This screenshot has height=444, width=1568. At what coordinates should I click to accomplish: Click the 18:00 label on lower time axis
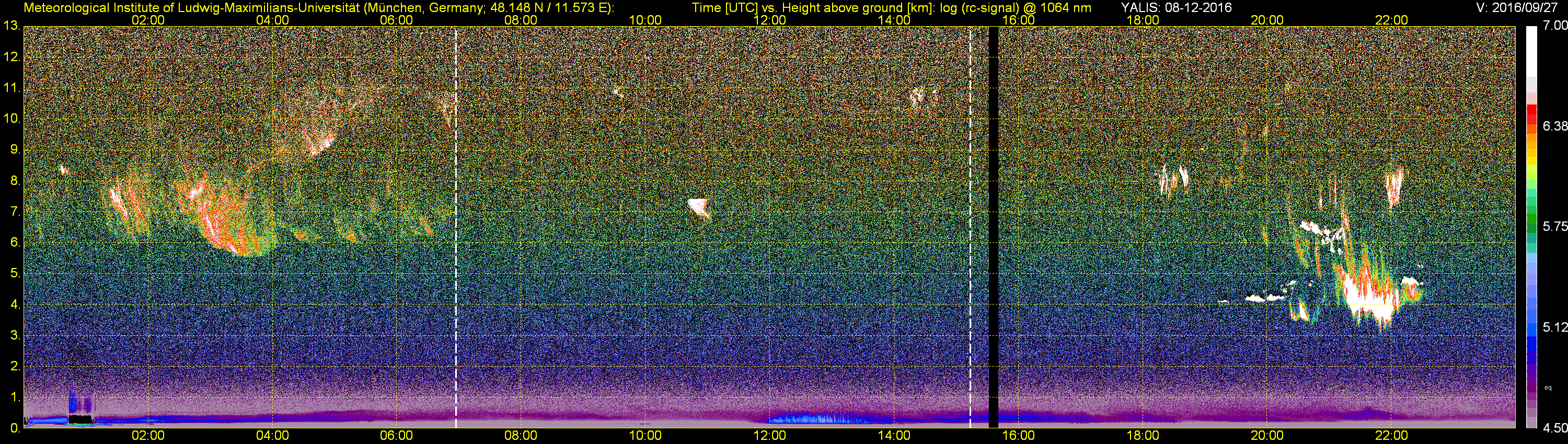tap(1143, 436)
